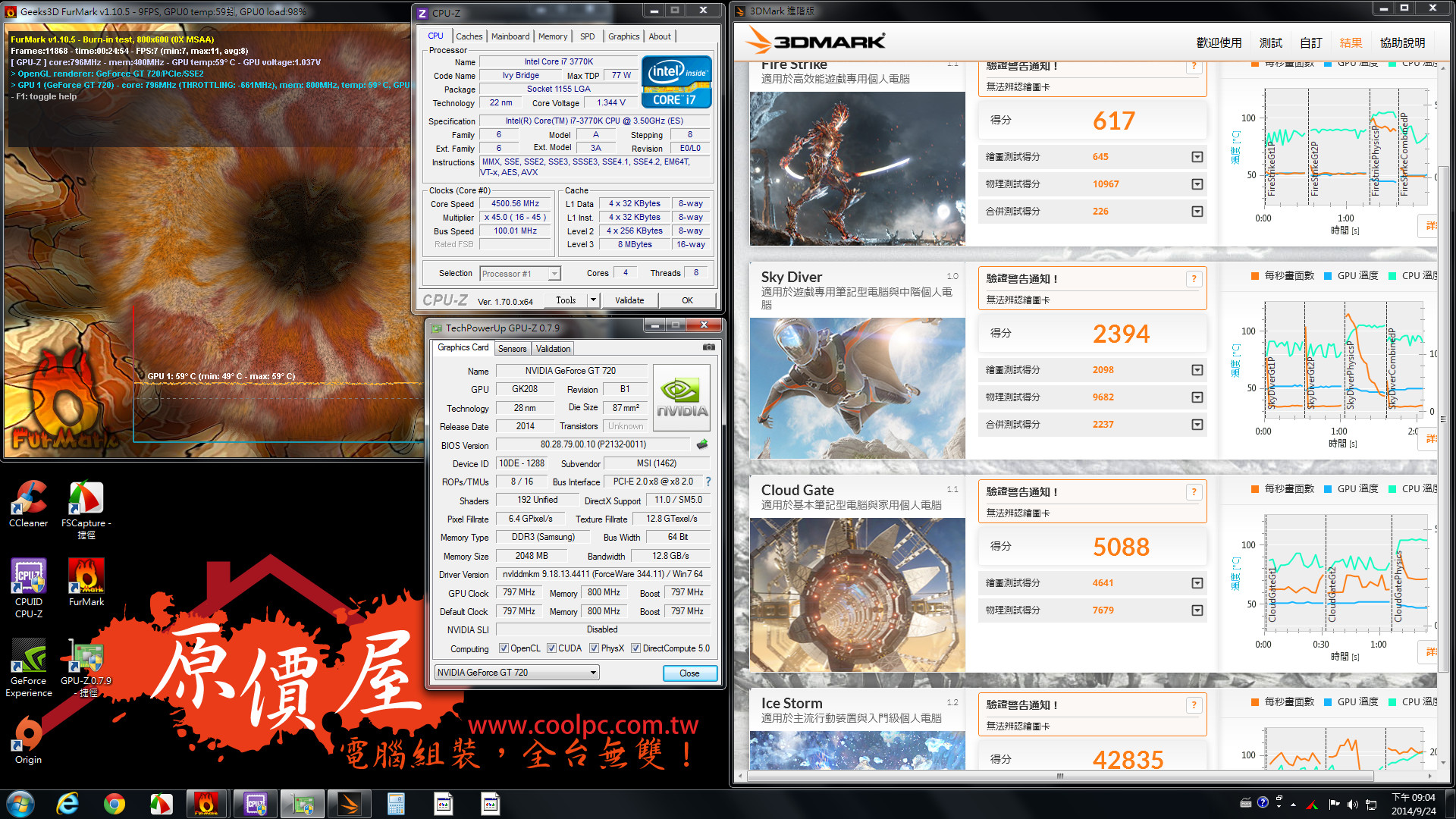Switch to the Memory tab in CPU-Z
This screenshot has height=819, width=1456.
click(x=553, y=36)
